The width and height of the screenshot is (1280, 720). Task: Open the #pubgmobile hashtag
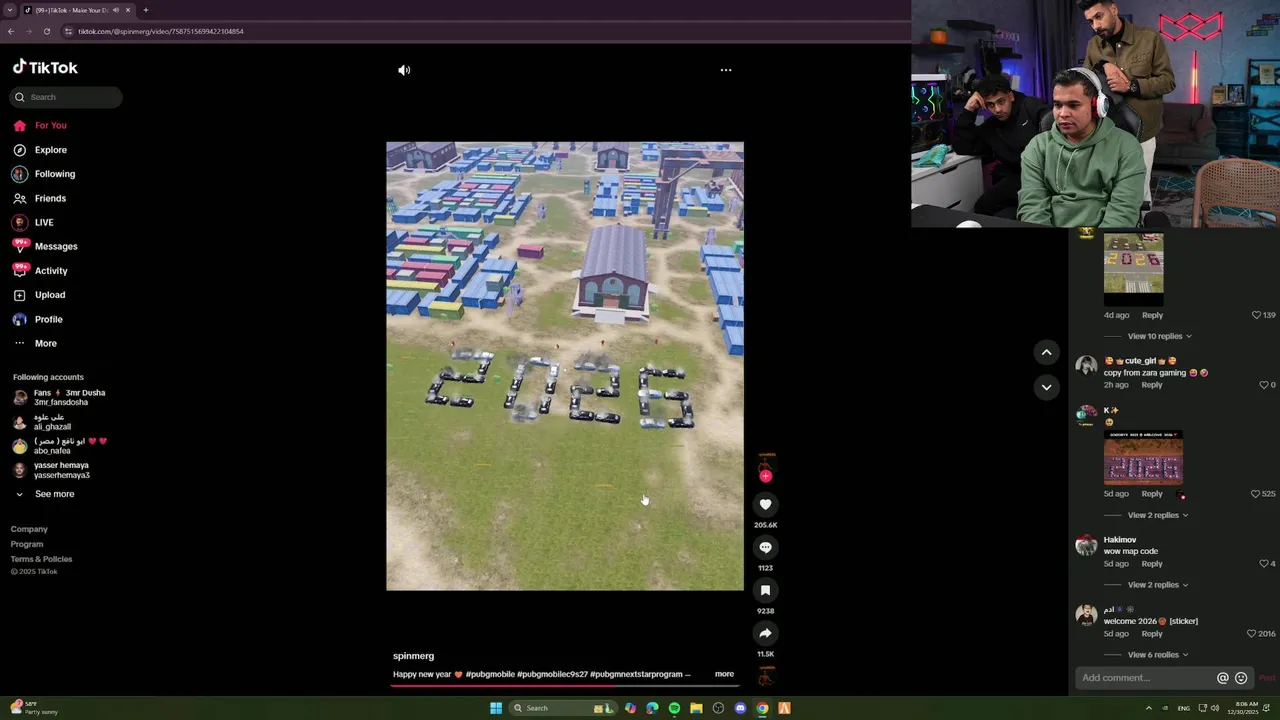490,674
